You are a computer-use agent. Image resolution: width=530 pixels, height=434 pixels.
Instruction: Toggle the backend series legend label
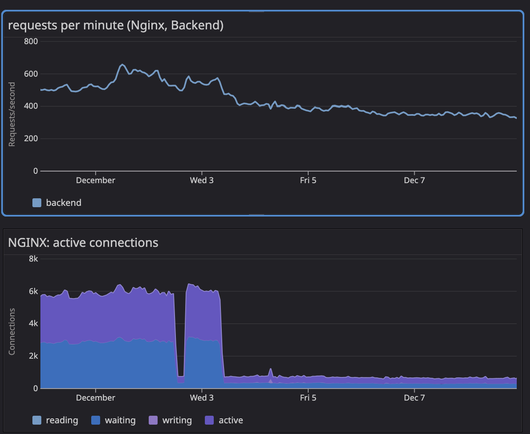pyautogui.click(x=64, y=203)
